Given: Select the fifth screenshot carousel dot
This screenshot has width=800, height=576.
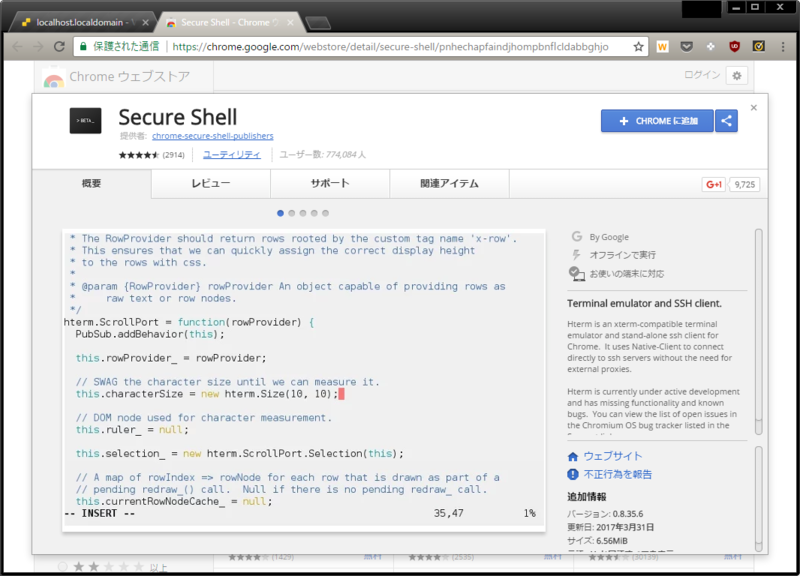Looking at the screenshot, I should (x=326, y=213).
